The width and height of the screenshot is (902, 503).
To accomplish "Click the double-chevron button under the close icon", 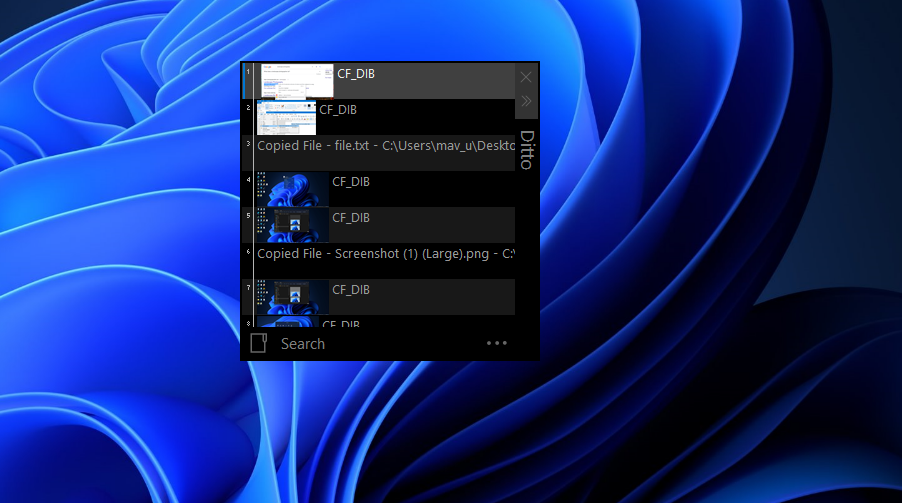I will [x=526, y=101].
